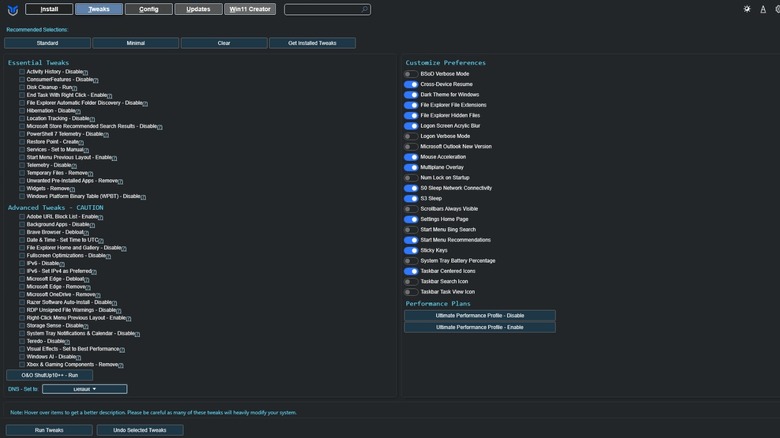The width and height of the screenshot is (780, 438).
Task: Check Xbox & Gaming Components - Remove checkbox
Action: [22, 364]
